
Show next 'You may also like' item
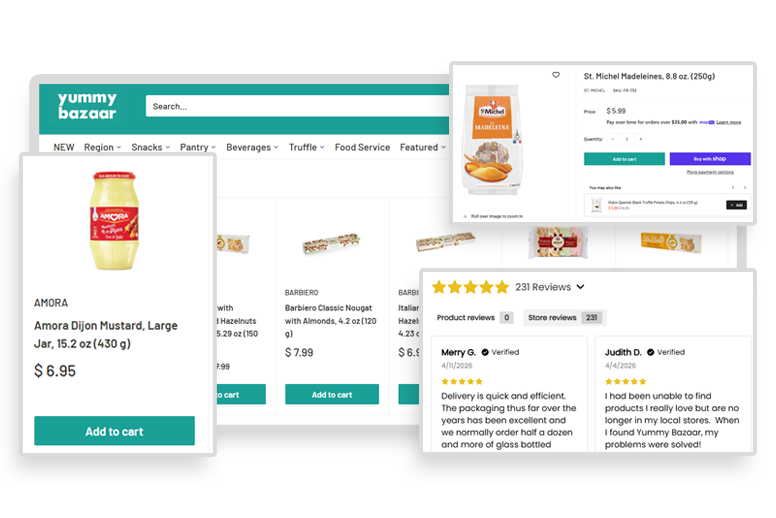[x=745, y=188]
